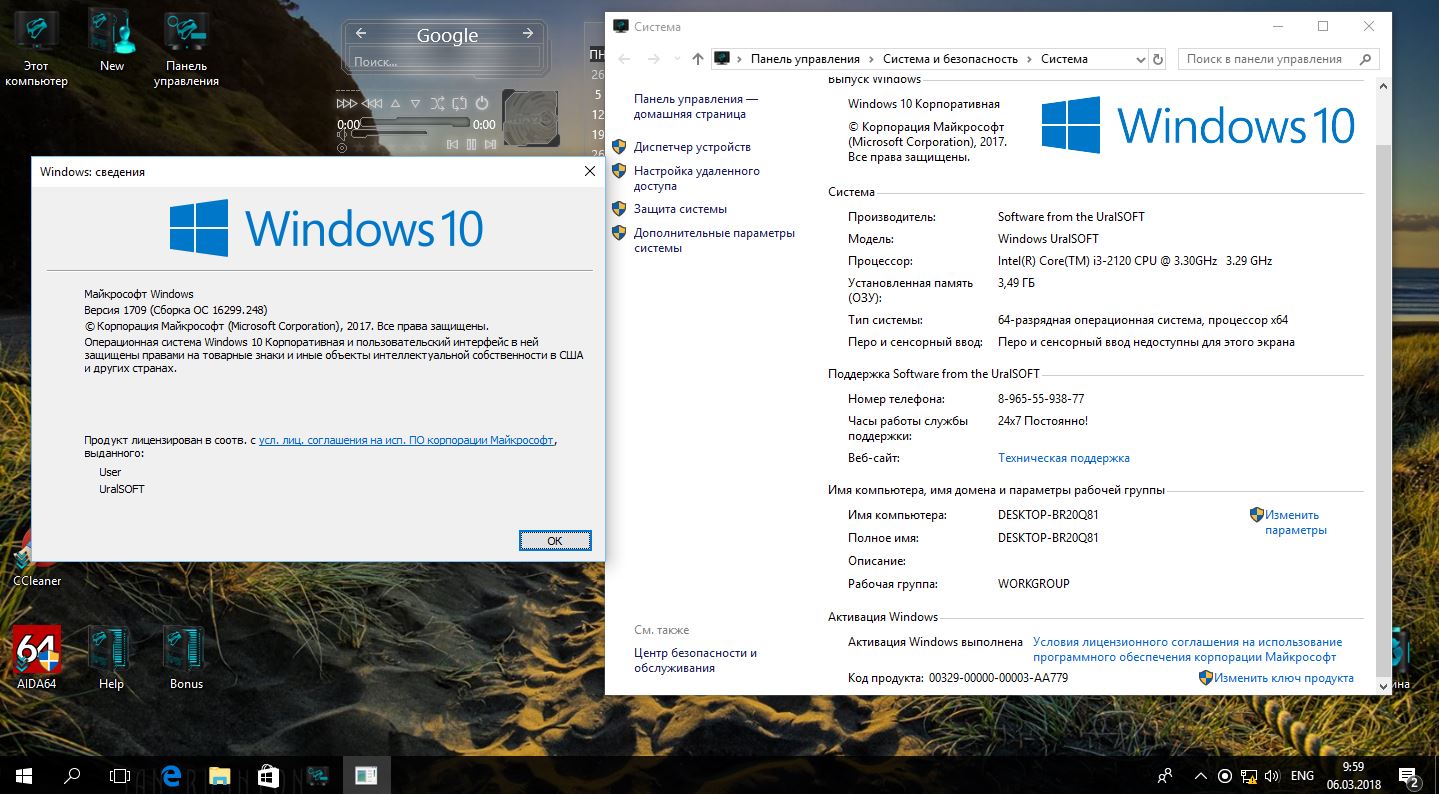Click Изменить ключ продукта
The height and width of the screenshot is (794, 1439).
click(x=1284, y=678)
